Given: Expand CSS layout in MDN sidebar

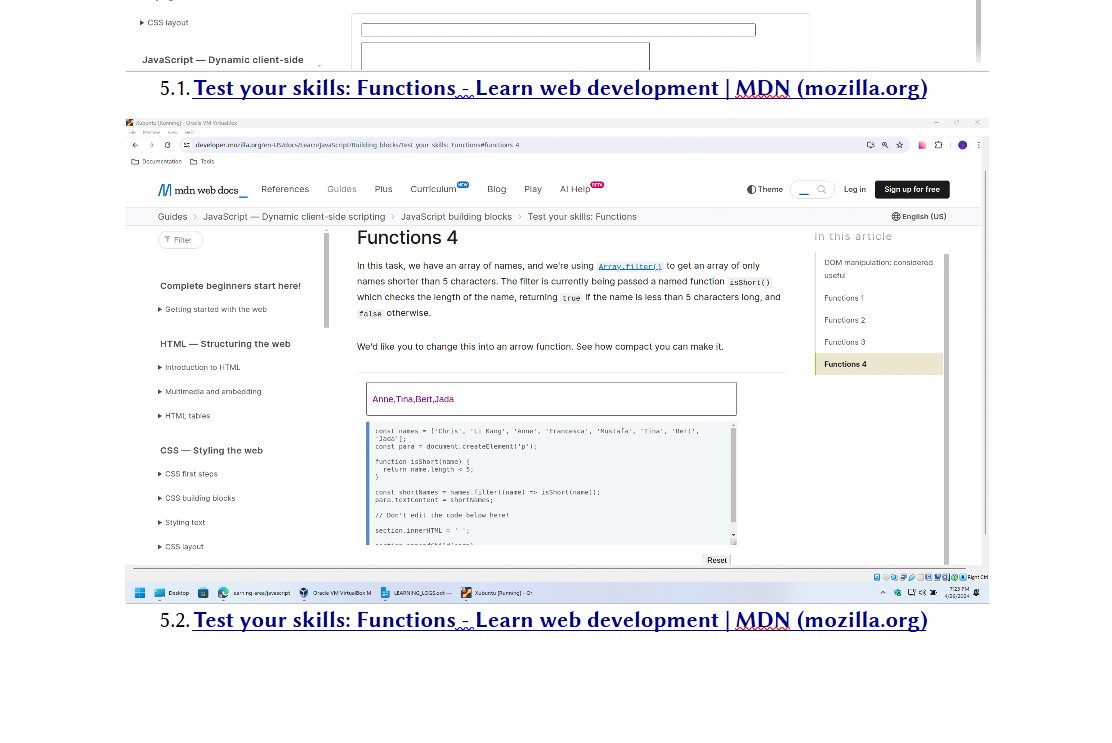Looking at the screenshot, I should pyautogui.click(x=181, y=547).
